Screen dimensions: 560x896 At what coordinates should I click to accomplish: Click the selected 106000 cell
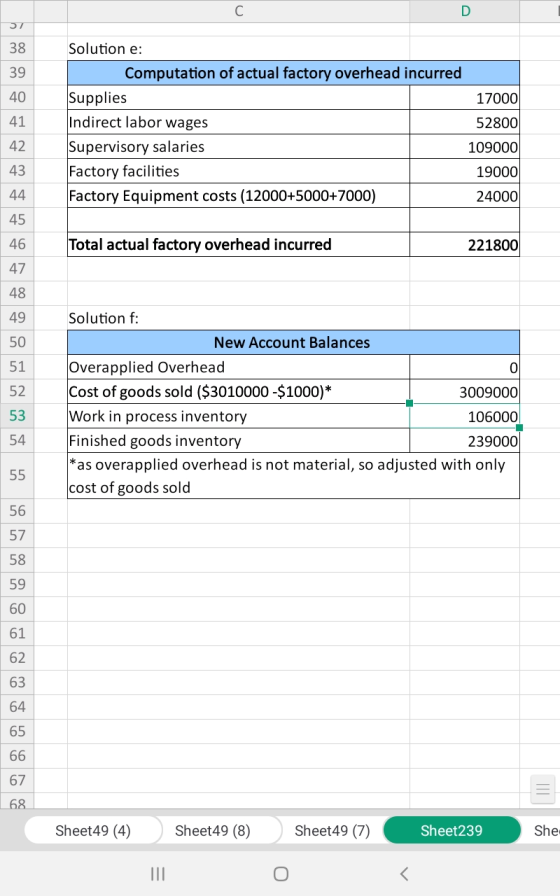pos(465,416)
